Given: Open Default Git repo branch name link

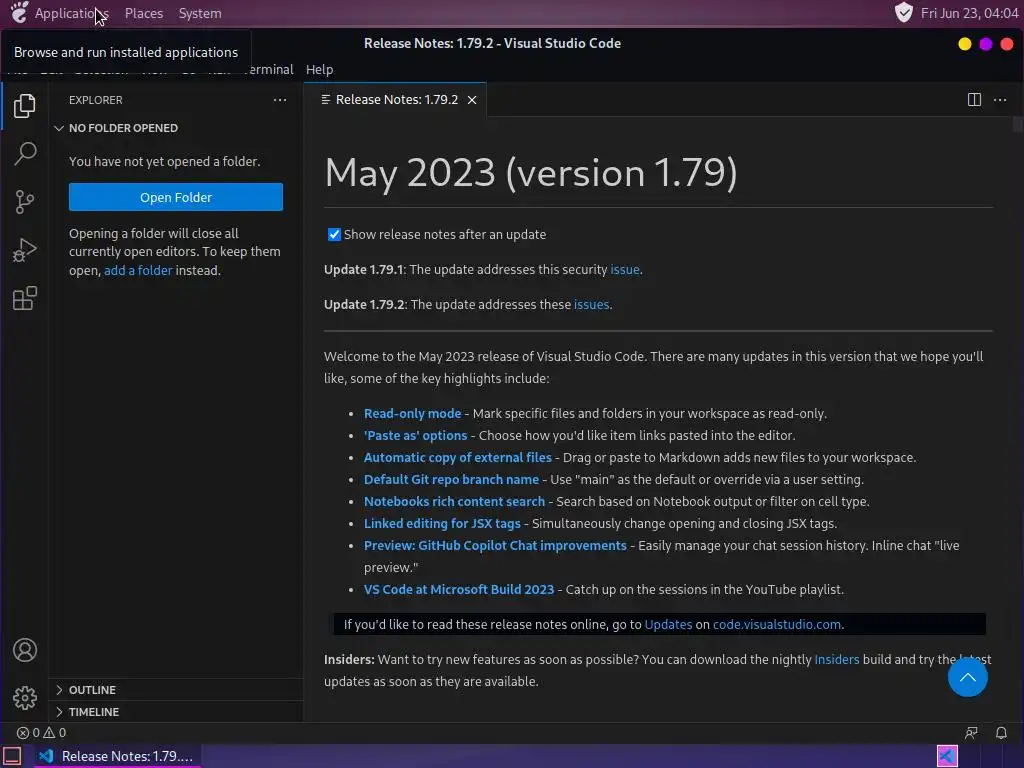Looking at the screenshot, I should (x=451, y=479).
